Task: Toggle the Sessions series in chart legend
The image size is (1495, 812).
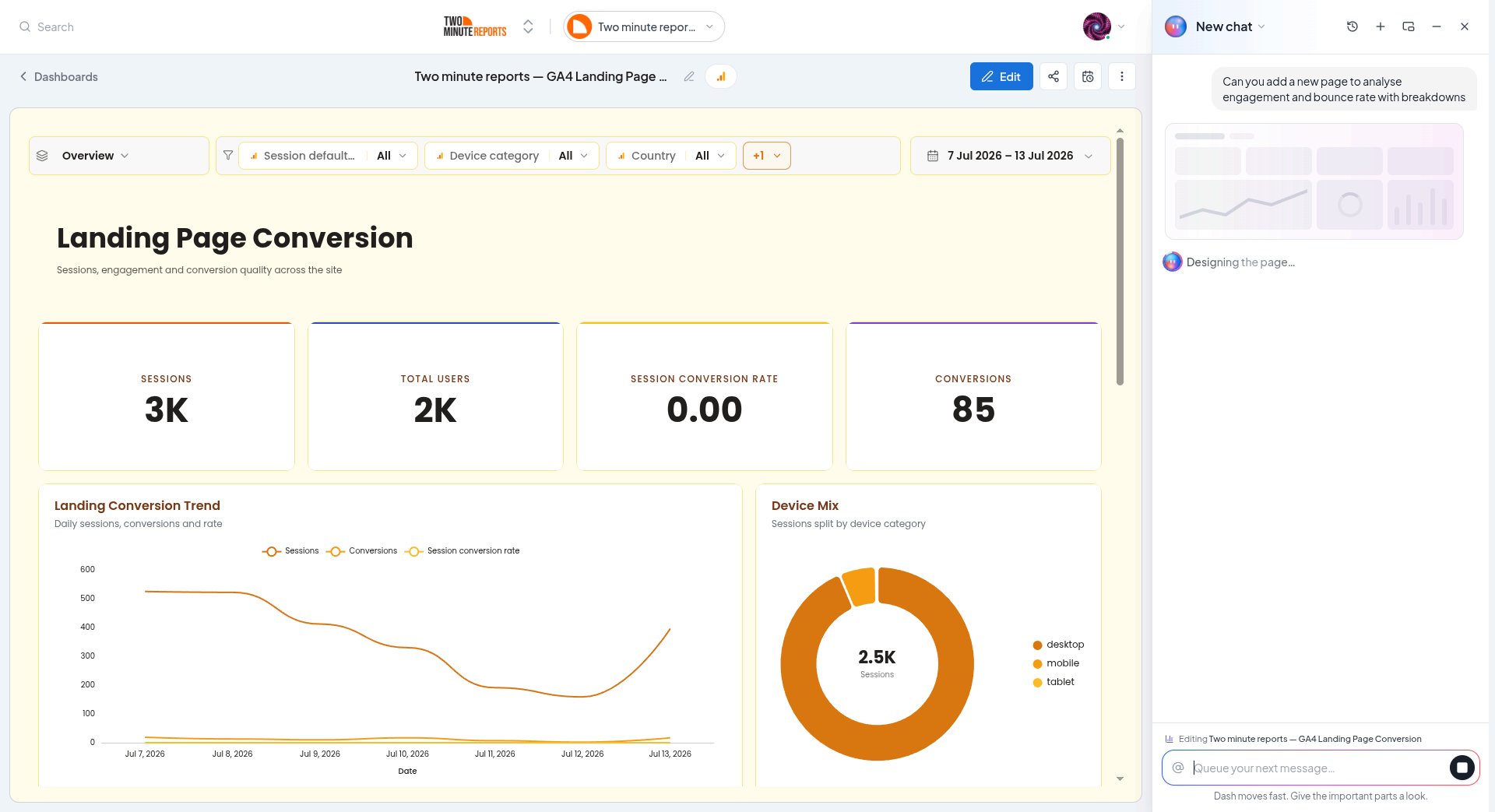Action: pyautogui.click(x=290, y=550)
